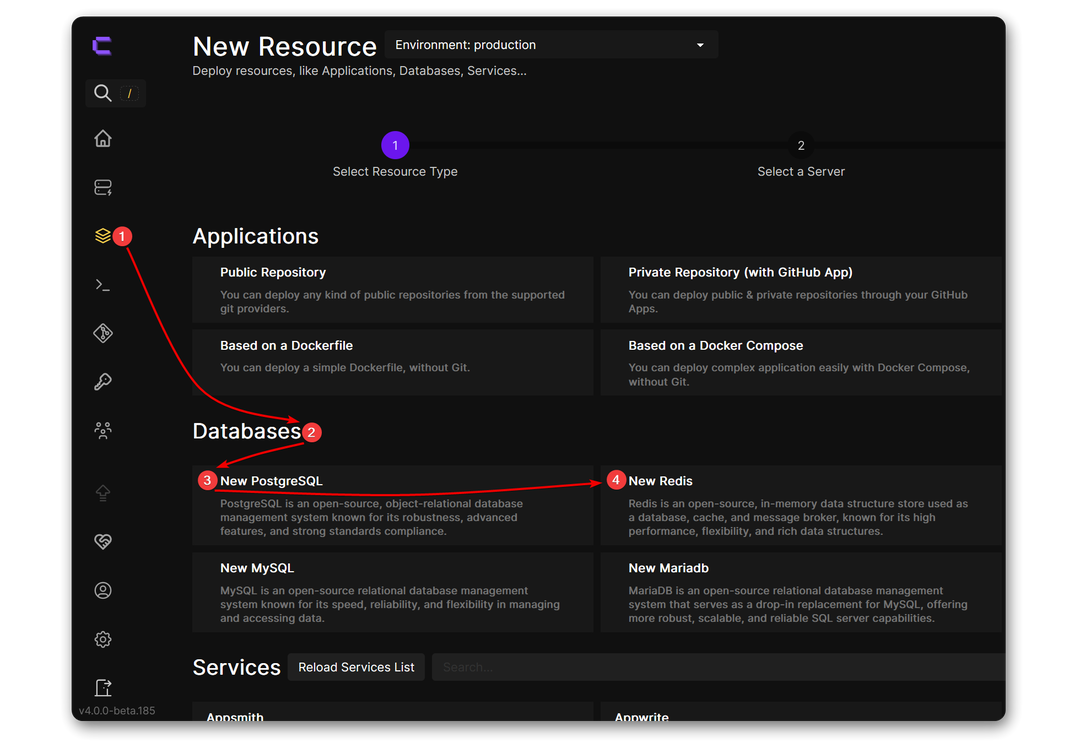Create a New Mariadb database
Screen dimensions: 1080x743
click(801, 592)
